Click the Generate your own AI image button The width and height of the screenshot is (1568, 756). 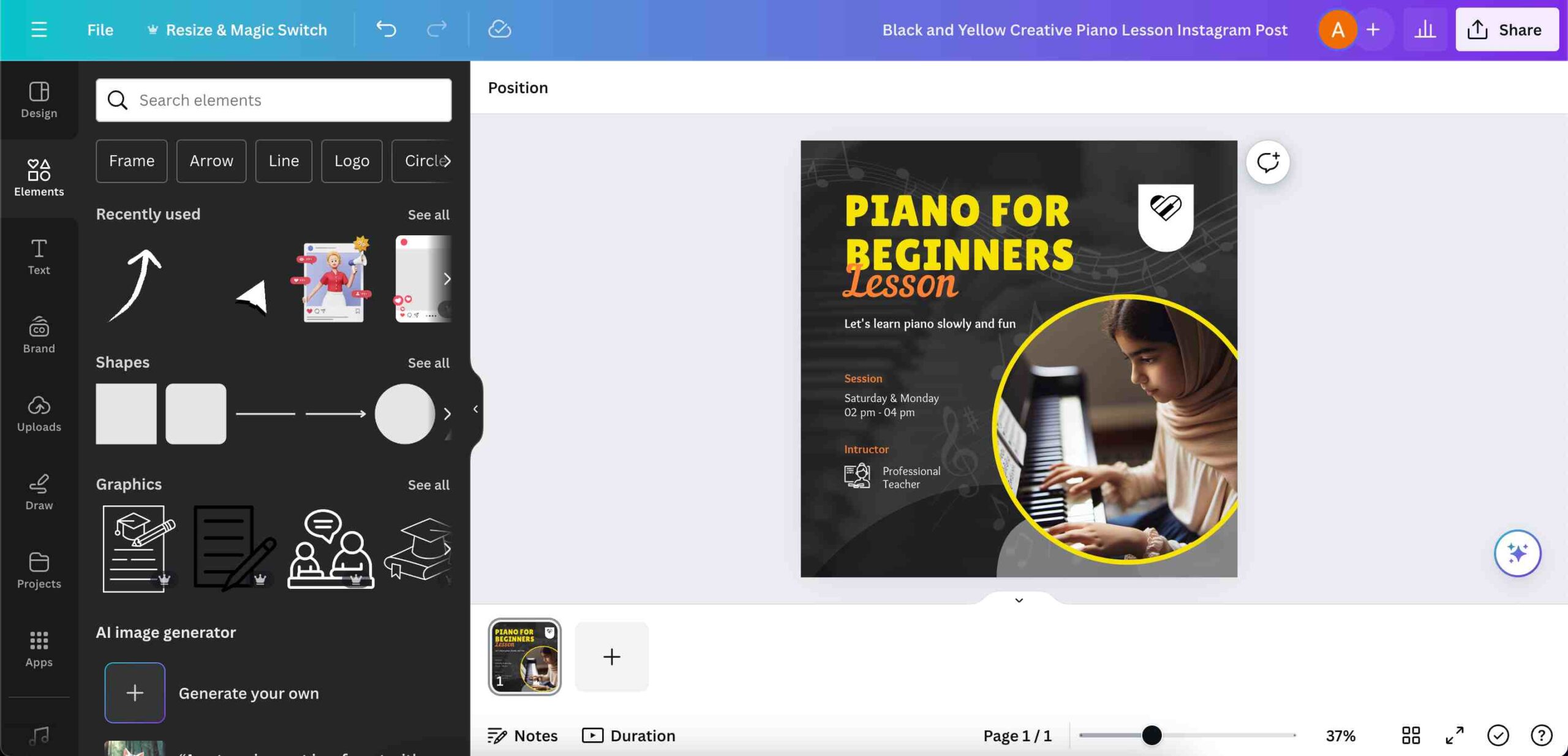click(x=135, y=692)
